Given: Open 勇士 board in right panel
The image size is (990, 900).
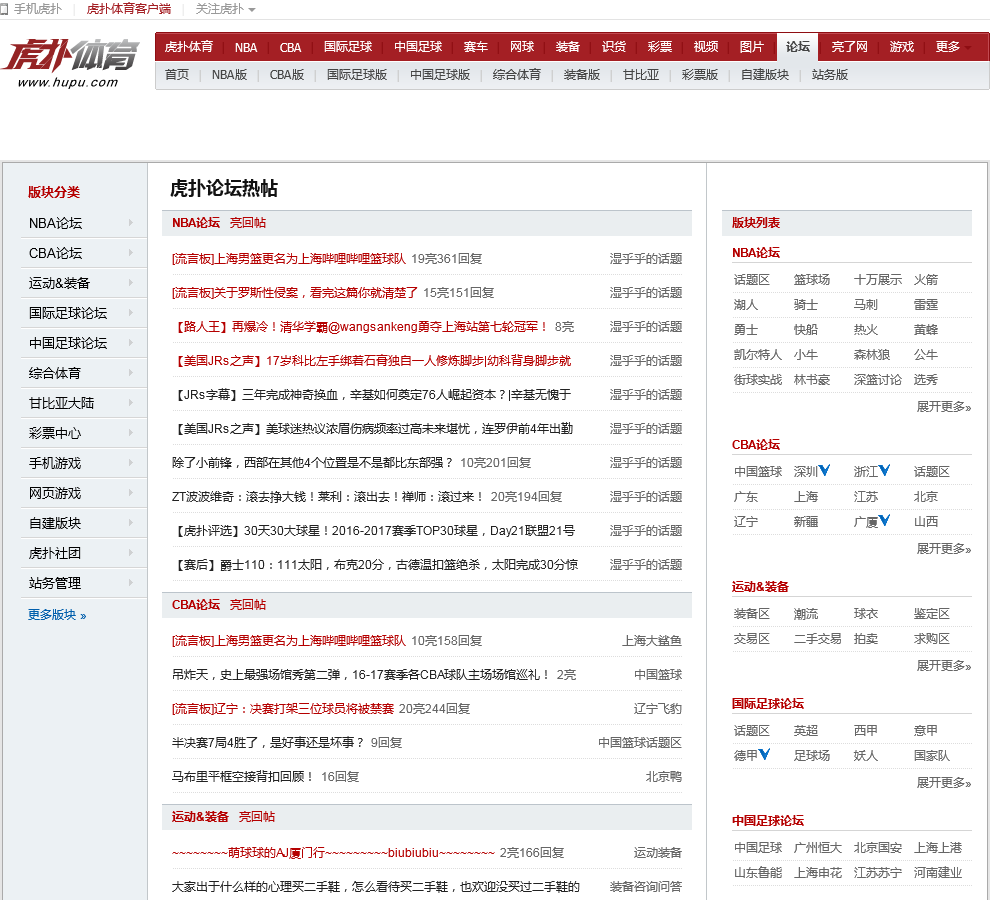Looking at the screenshot, I should (746, 330).
